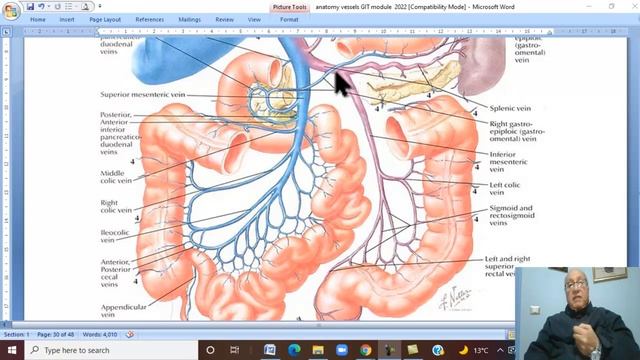Open the Picture Tools Format tab
Viewport: 640px width, 360px height.
pos(289,19)
